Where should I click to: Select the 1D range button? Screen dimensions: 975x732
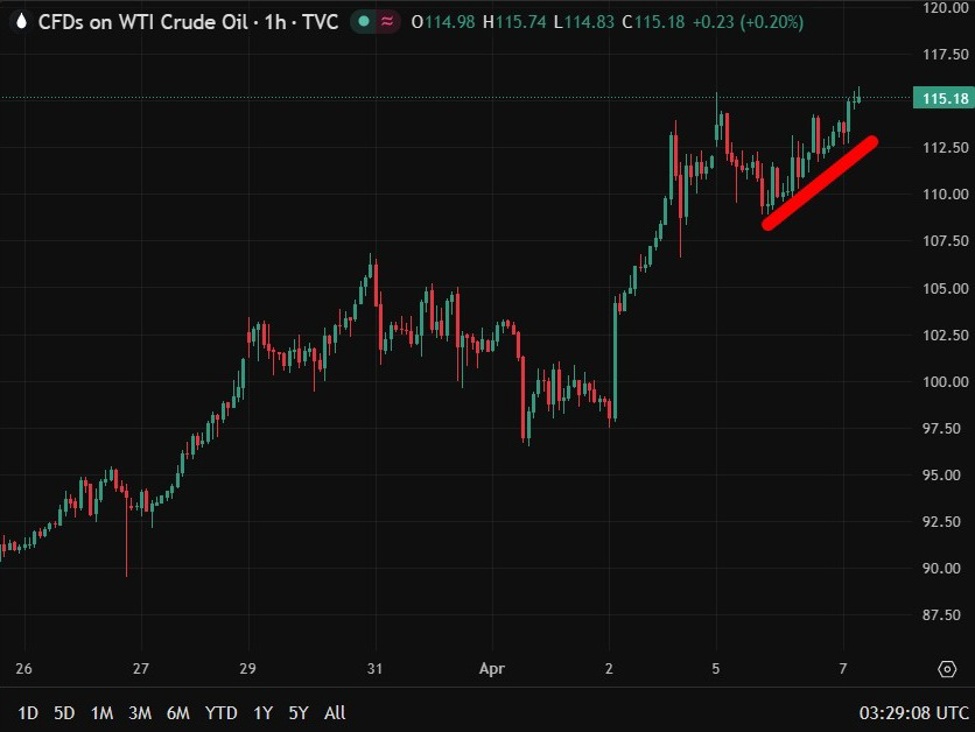pyautogui.click(x=27, y=713)
